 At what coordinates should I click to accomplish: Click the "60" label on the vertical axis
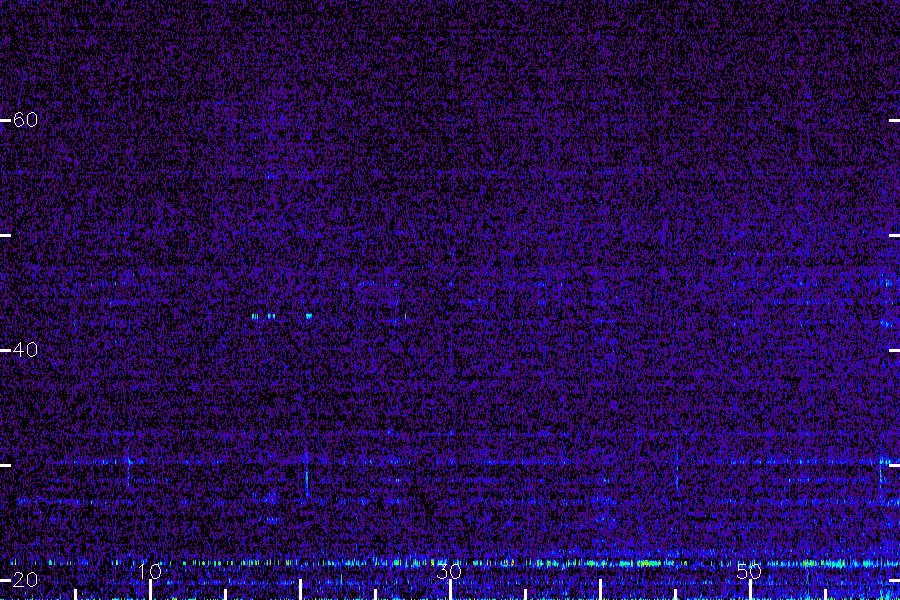click(25, 120)
